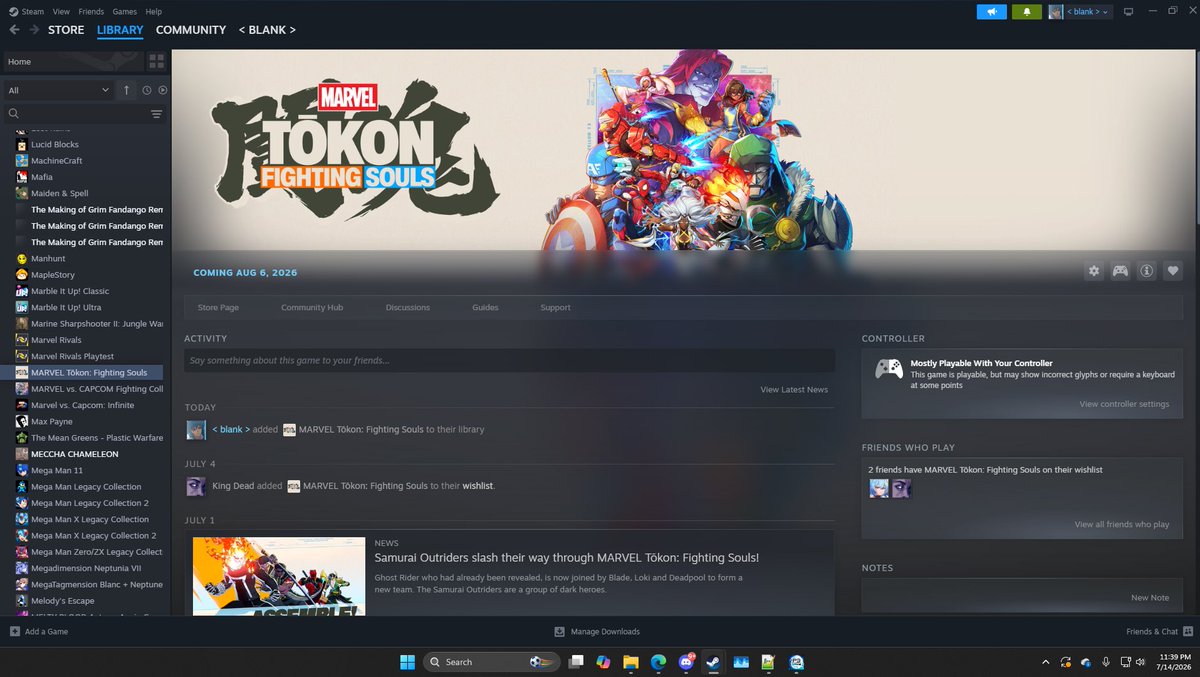Open < blank > account dropdown
The image size is (1200, 677).
[x=1088, y=12]
